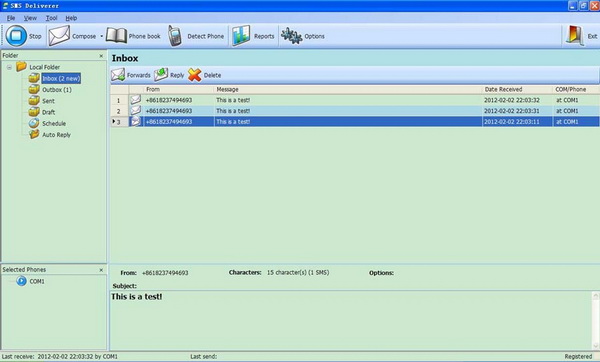Click the Forwards envelope icon
This screenshot has height=362, width=600.
(118, 75)
